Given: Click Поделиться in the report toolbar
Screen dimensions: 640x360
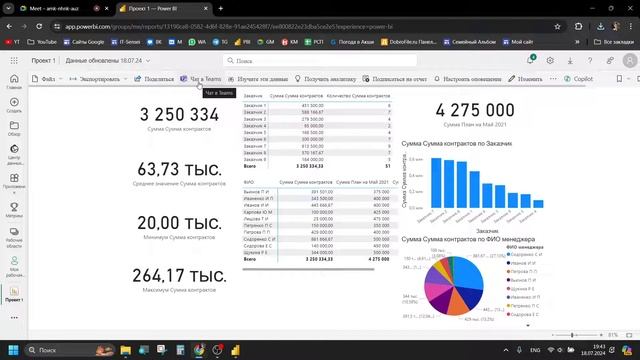Looking at the screenshot, I should click(x=154, y=79).
